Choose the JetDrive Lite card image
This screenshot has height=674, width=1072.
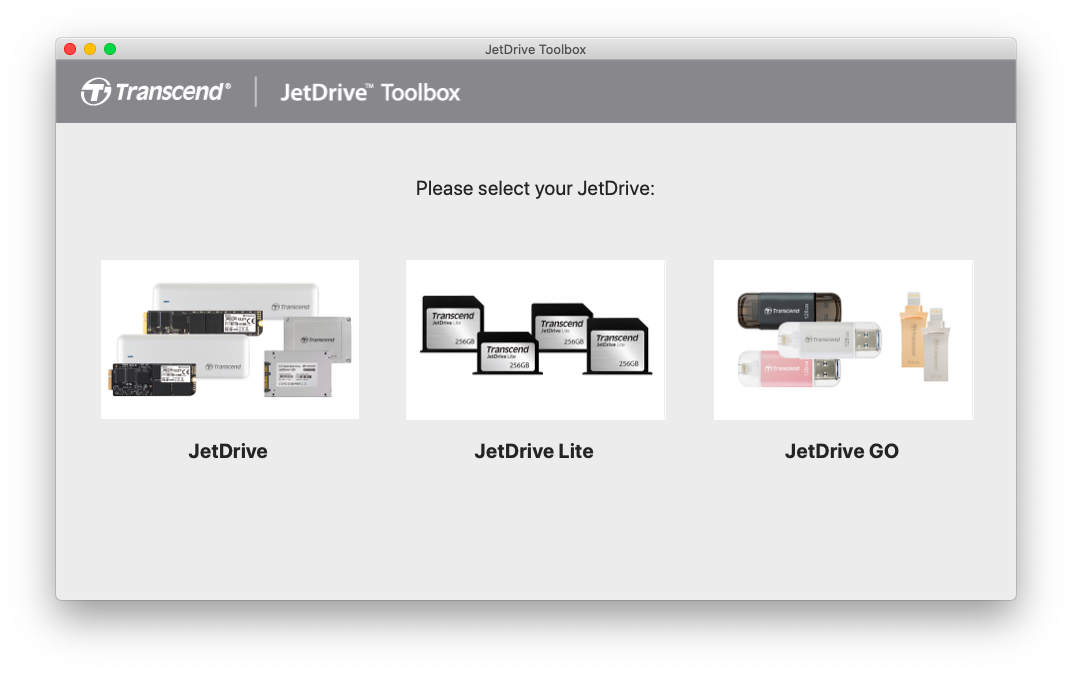(x=535, y=340)
